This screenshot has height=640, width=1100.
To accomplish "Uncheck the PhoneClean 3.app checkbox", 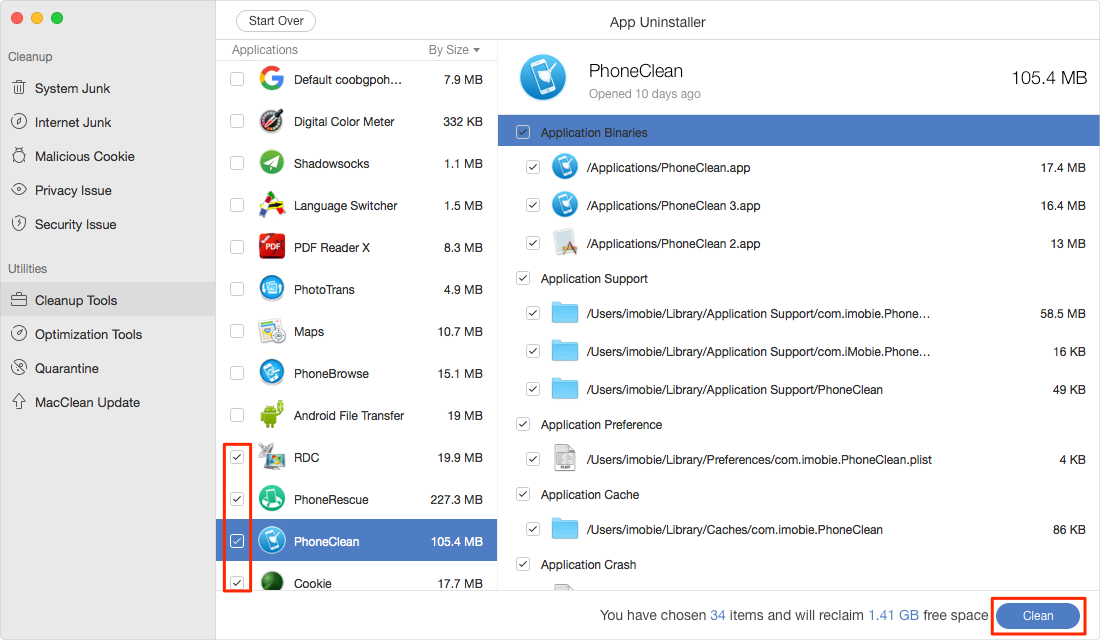I will (x=533, y=205).
